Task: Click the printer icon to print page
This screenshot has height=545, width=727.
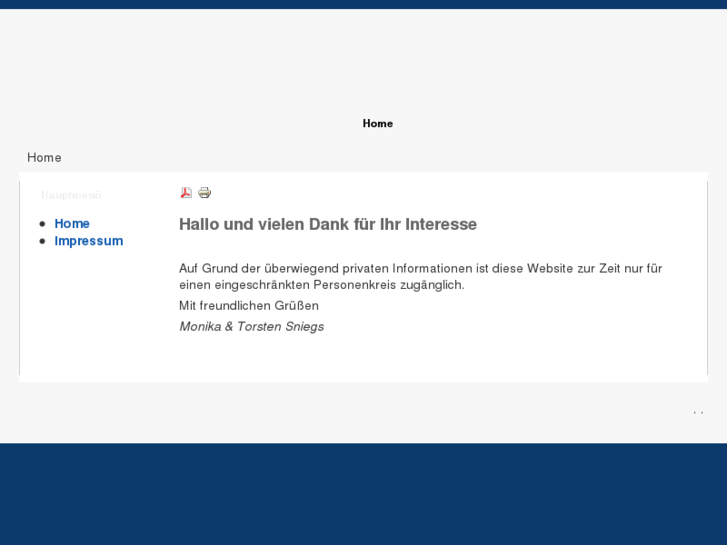Action: (205, 192)
